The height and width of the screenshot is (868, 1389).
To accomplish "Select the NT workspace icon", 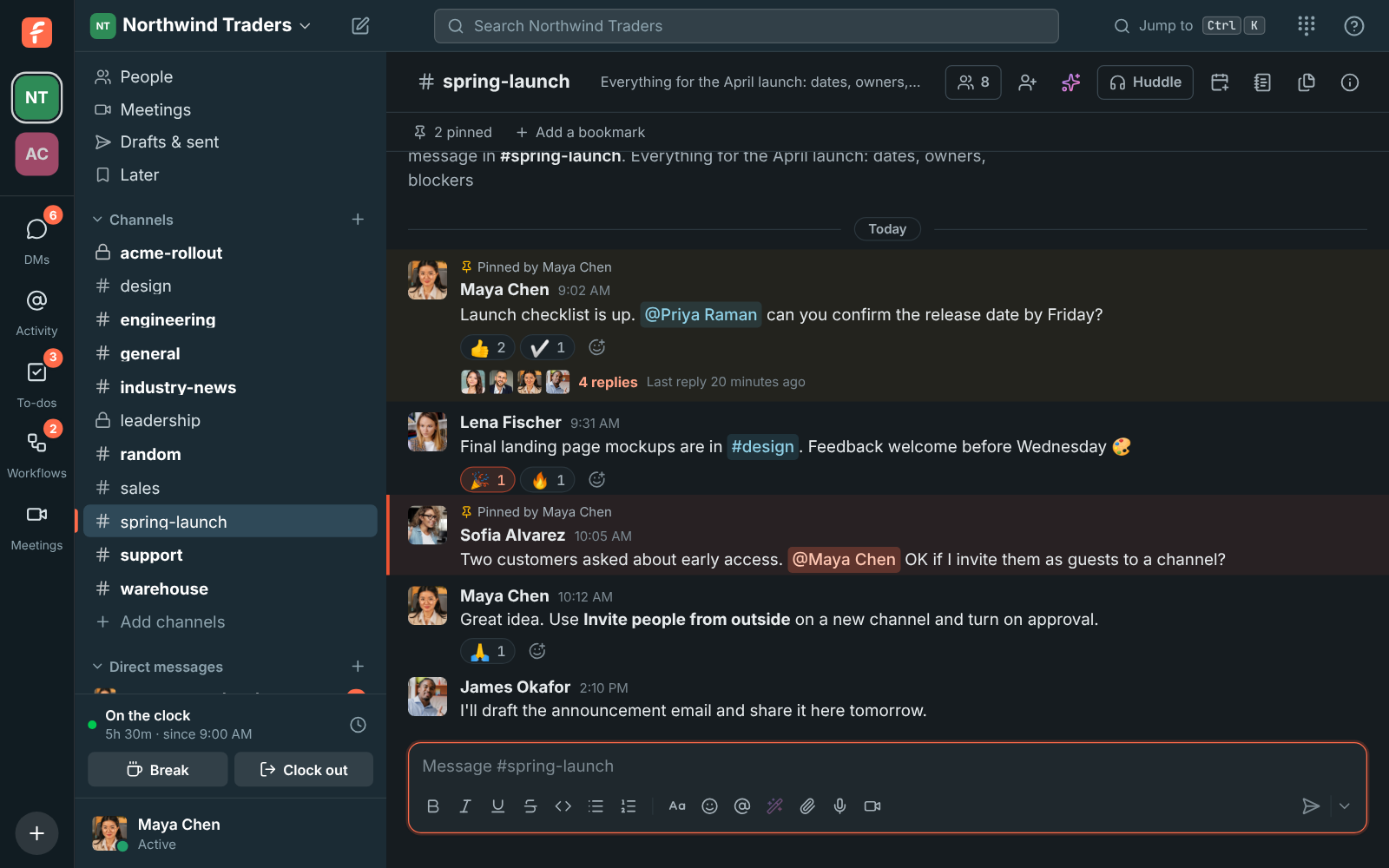I will [36, 97].
